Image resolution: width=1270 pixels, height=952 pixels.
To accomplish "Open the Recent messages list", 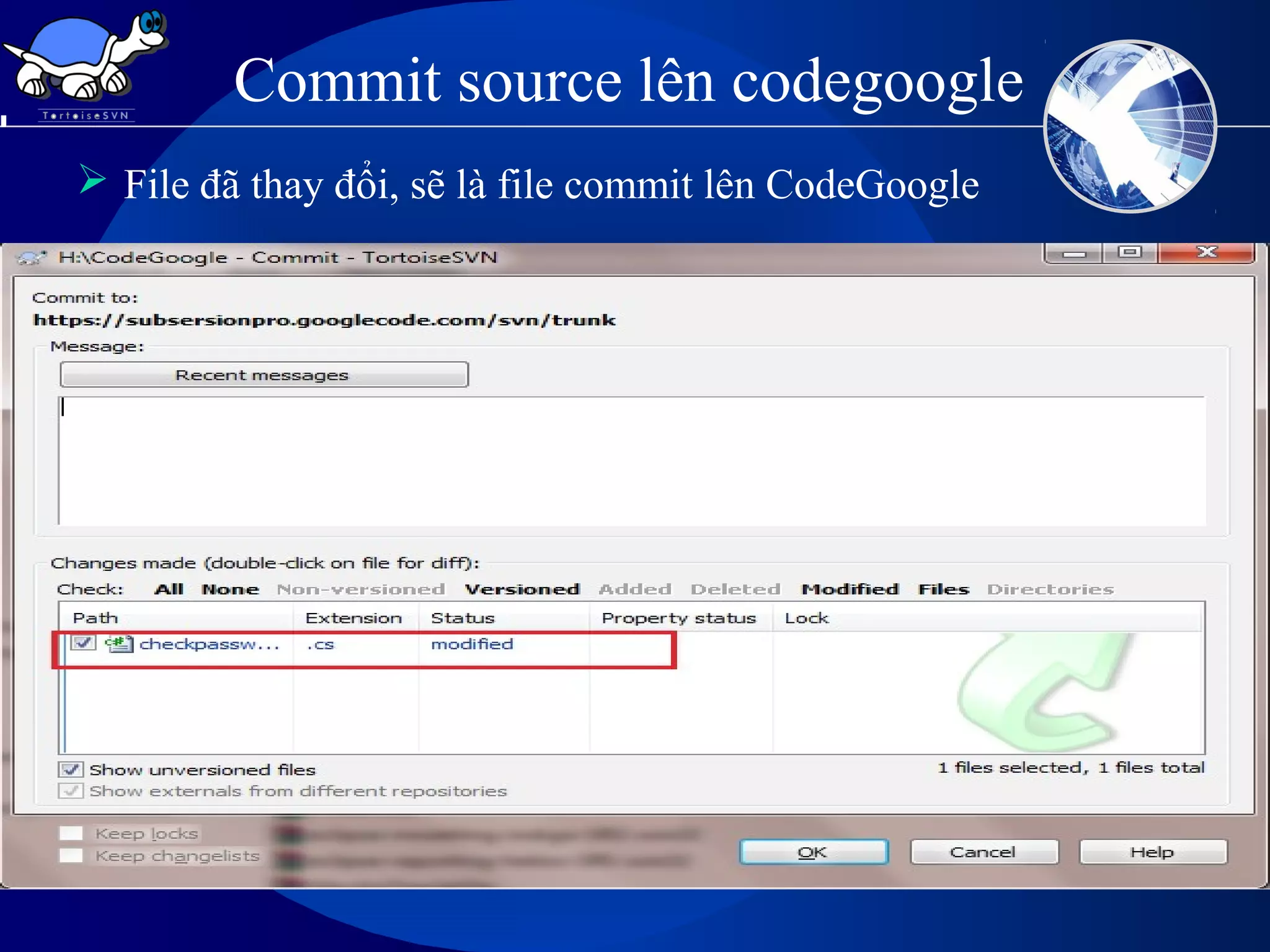I will click(x=264, y=375).
